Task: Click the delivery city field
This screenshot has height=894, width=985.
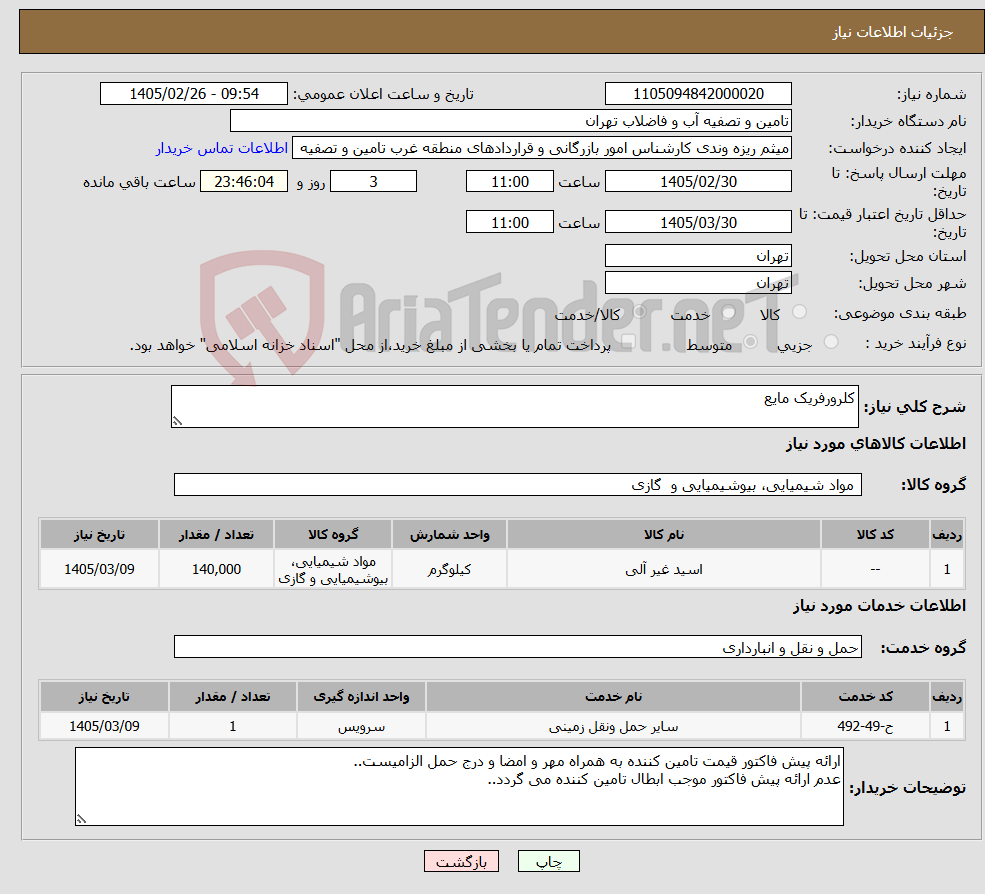Action: (698, 283)
